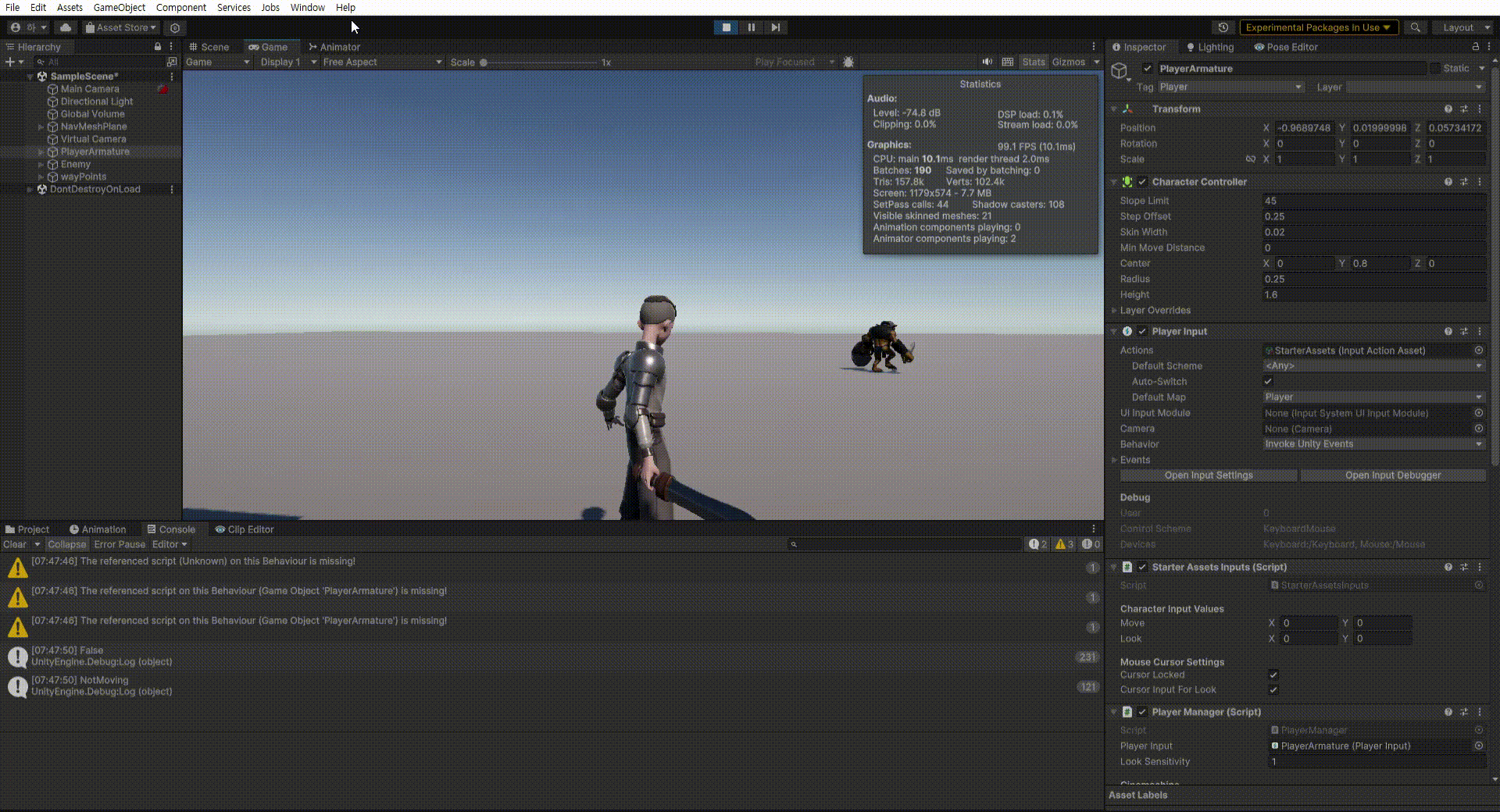Open SampleScene options menu
The height and width of the screenshot is (812, 1500).
[x=172, y=77]
